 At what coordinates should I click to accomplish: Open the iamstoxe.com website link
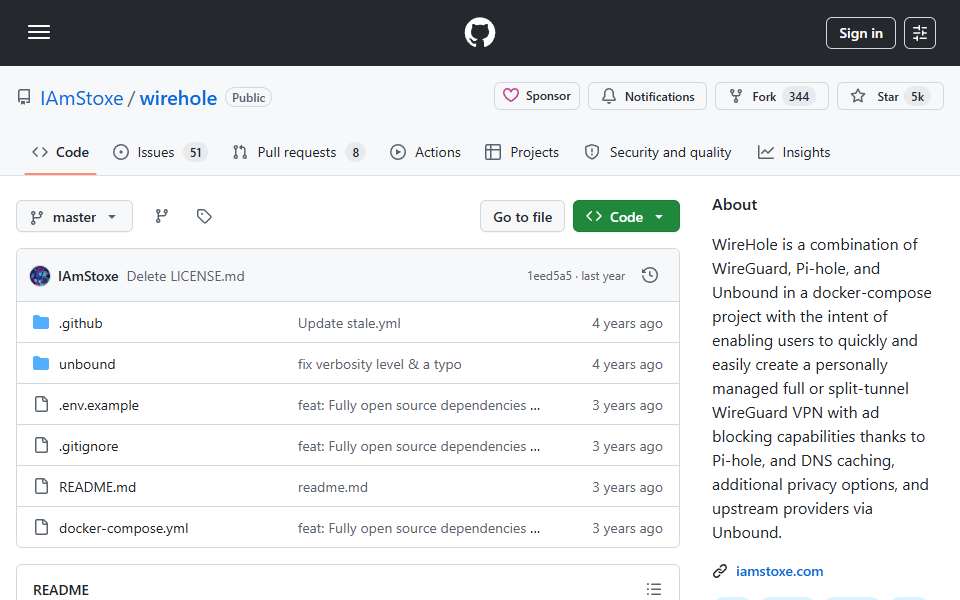(779, 571)
